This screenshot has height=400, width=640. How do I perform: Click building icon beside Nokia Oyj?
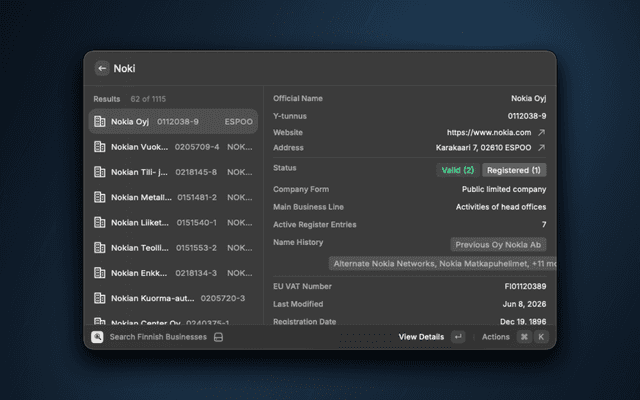pyautogui.click(x=100, y=121)
